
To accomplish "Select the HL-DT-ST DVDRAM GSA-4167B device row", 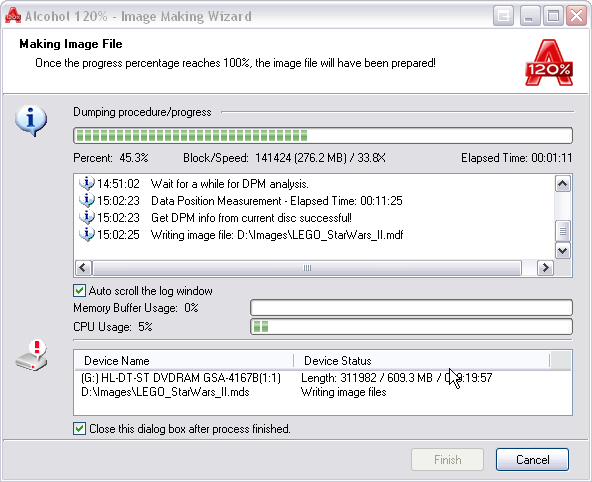I will [323, 377].
